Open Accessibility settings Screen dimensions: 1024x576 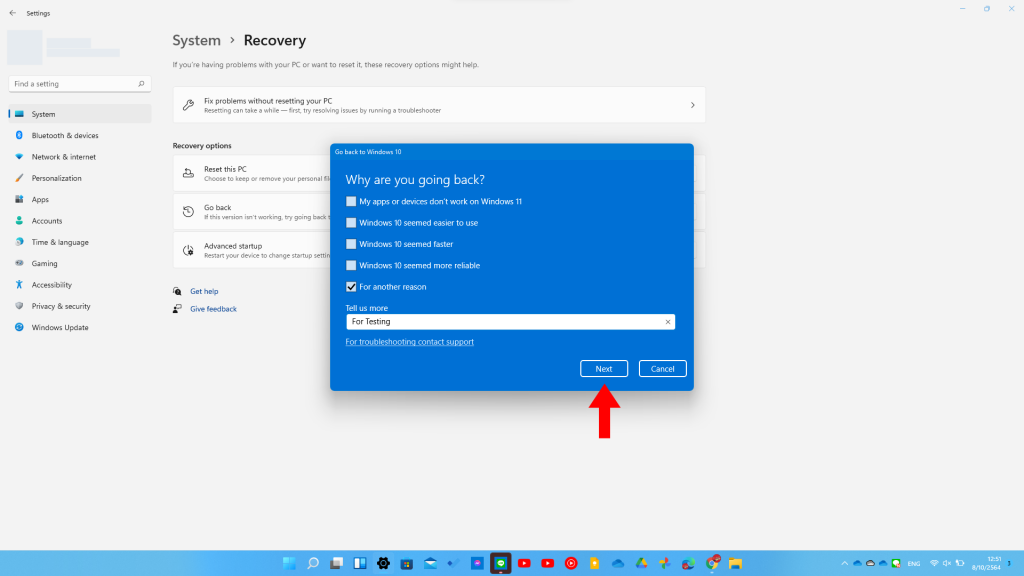[80, 285]
